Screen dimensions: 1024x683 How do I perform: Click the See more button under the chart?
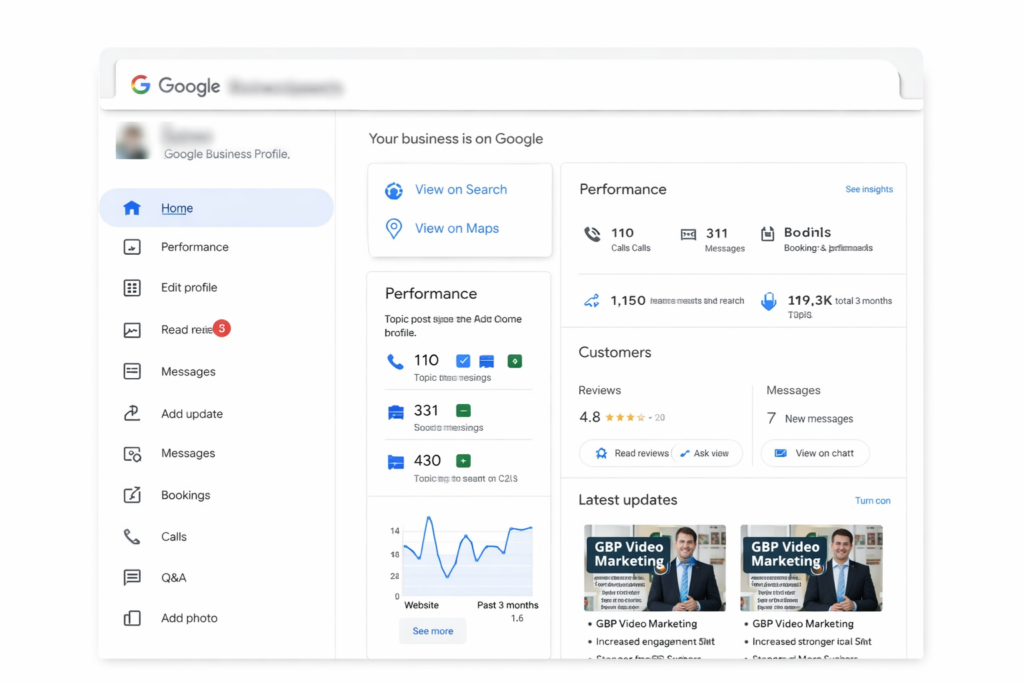tap(432, 630)
